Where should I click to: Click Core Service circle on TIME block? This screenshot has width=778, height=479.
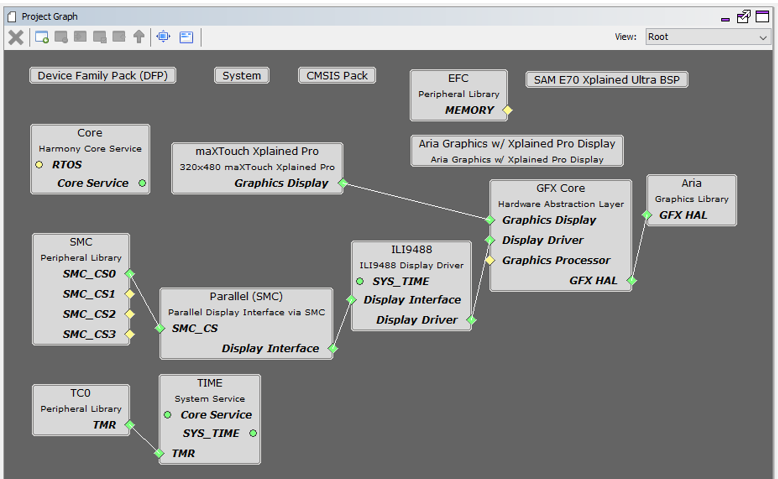(x=168, y=415)
